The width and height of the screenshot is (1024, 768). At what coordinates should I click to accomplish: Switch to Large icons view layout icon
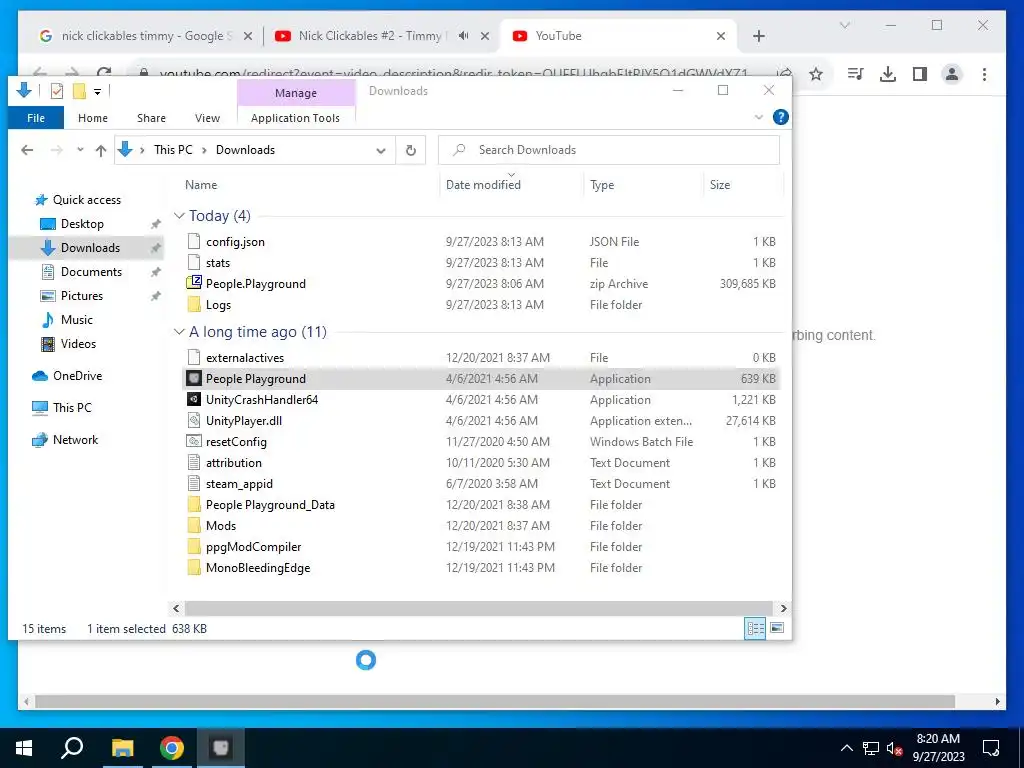pos(777,628)
